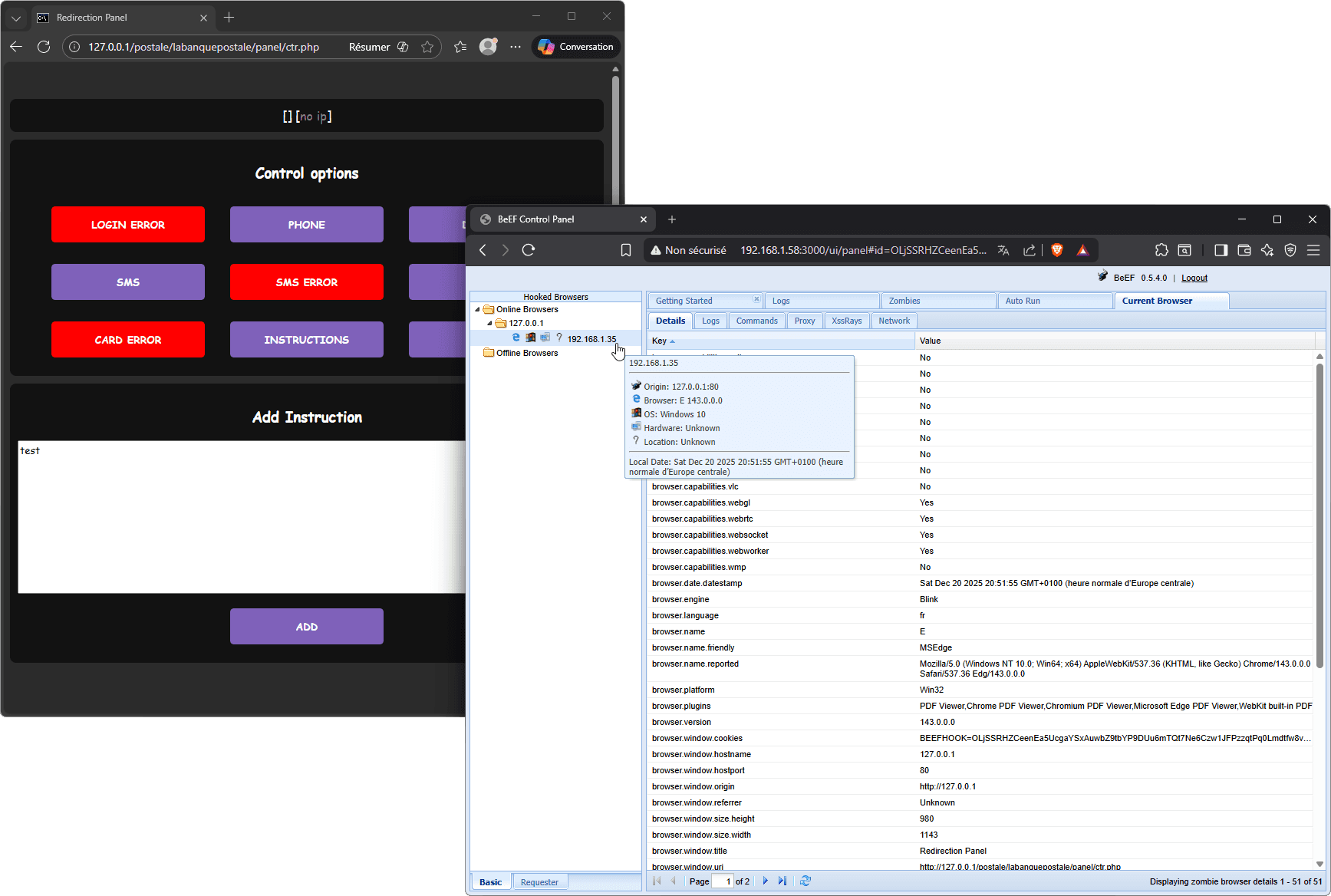The width and height of the screenshot is (1331, 896).
Task: Bookmark the BeEF Control Panel page
Action: tap(626, 250)
